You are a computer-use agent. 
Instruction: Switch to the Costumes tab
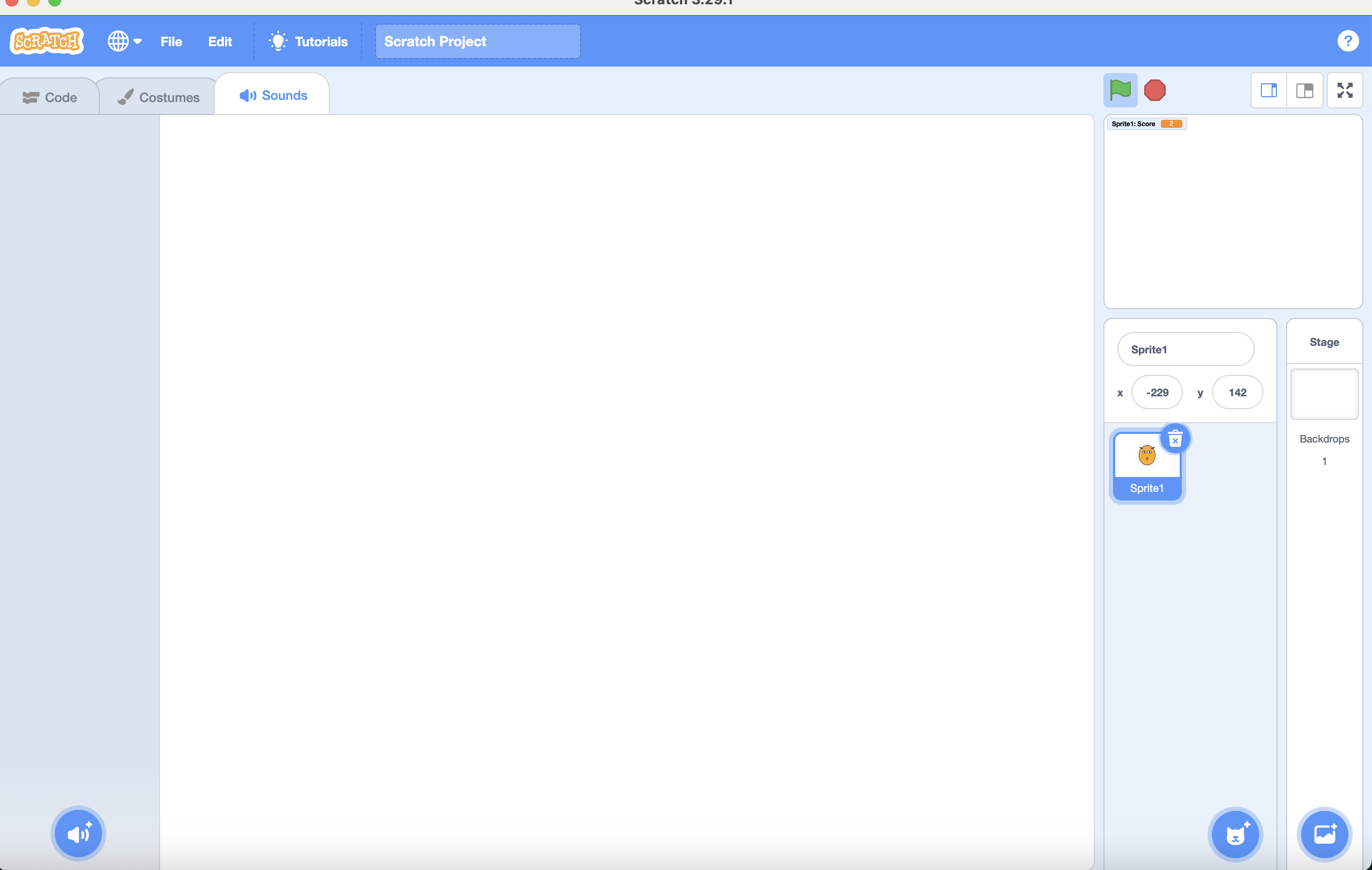158,96
